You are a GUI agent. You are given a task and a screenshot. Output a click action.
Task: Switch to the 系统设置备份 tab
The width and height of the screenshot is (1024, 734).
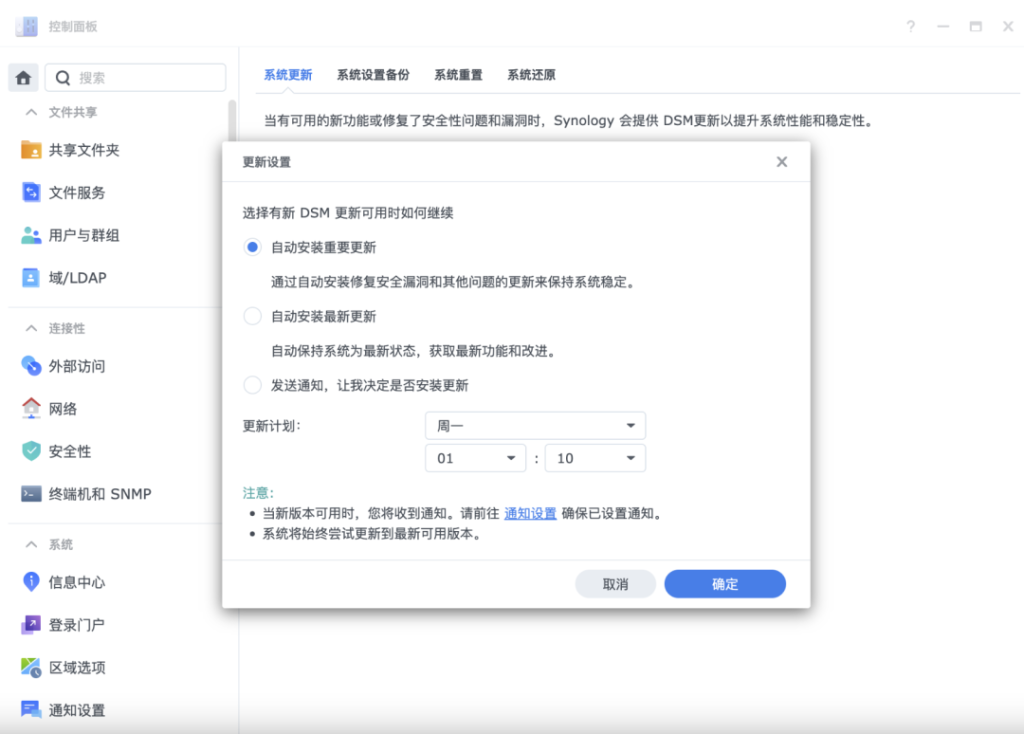pyautogui.click(x=373, y=75)
